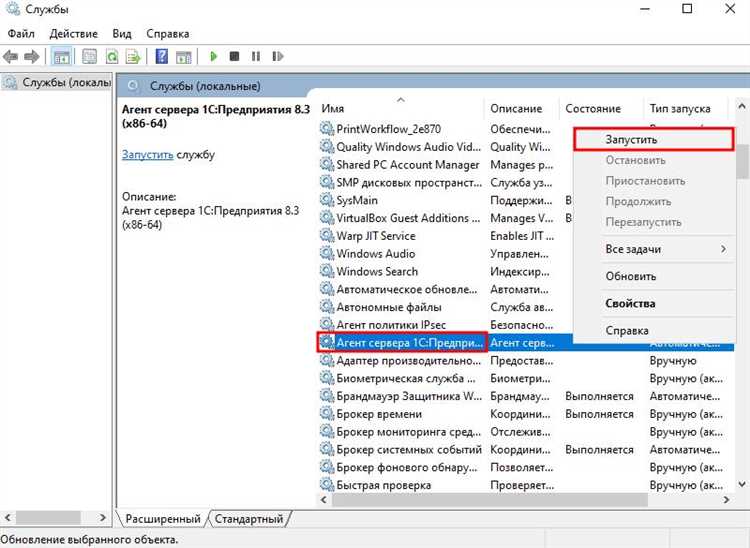Click the Stop service toolbar button

pos(234,57)
